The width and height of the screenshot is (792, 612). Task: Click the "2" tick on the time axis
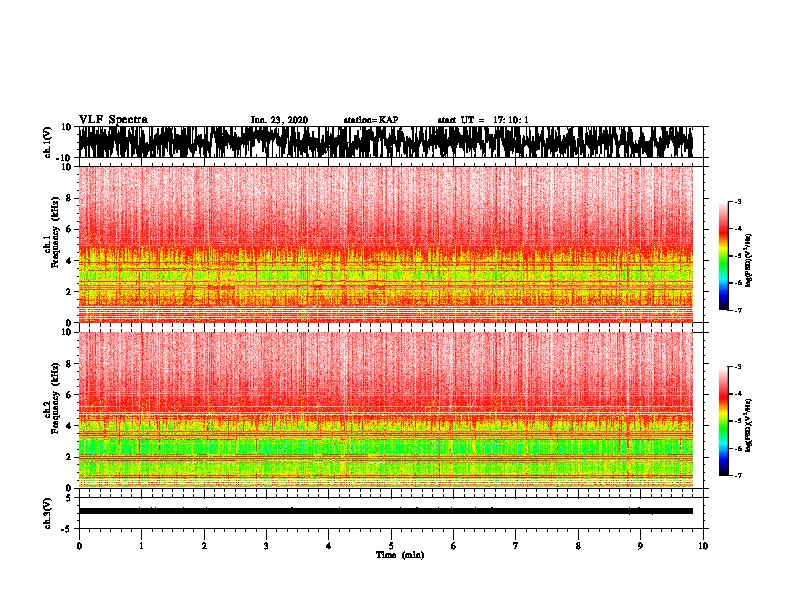click(204, 546)
